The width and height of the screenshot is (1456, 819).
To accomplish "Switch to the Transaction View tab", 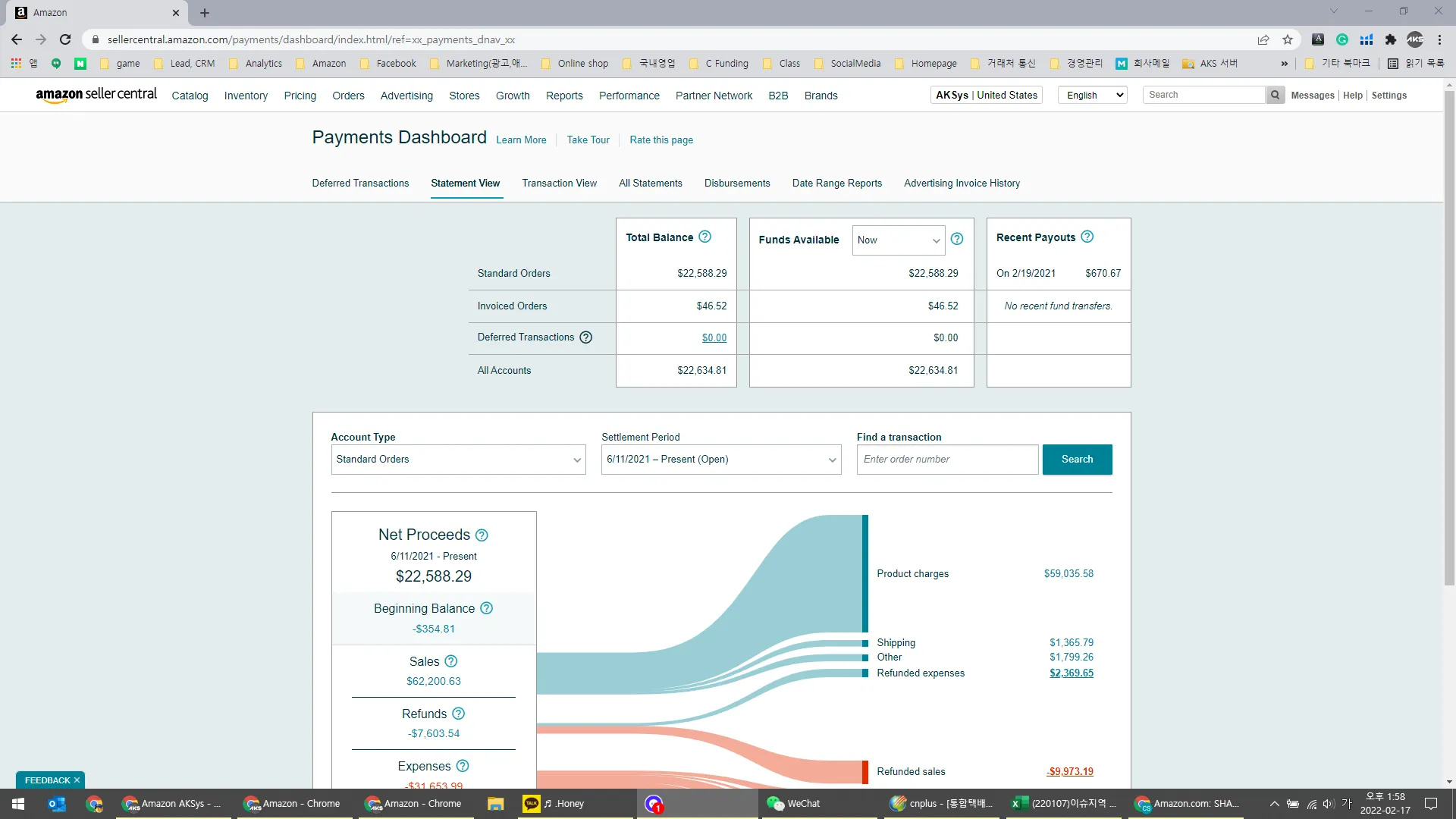I will pyautogui.click(x=559, y=183).
